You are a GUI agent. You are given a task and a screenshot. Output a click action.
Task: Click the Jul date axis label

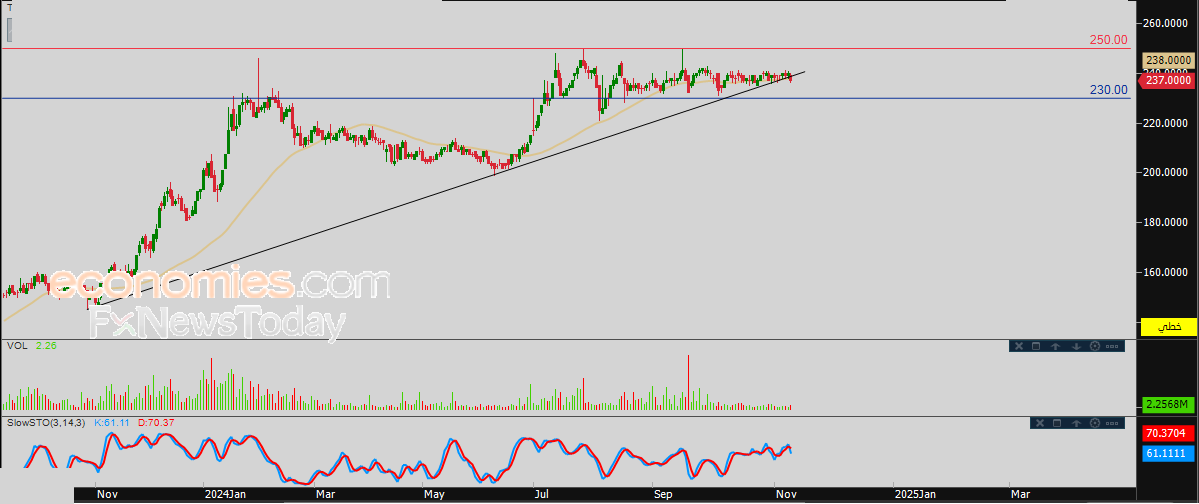541,494
